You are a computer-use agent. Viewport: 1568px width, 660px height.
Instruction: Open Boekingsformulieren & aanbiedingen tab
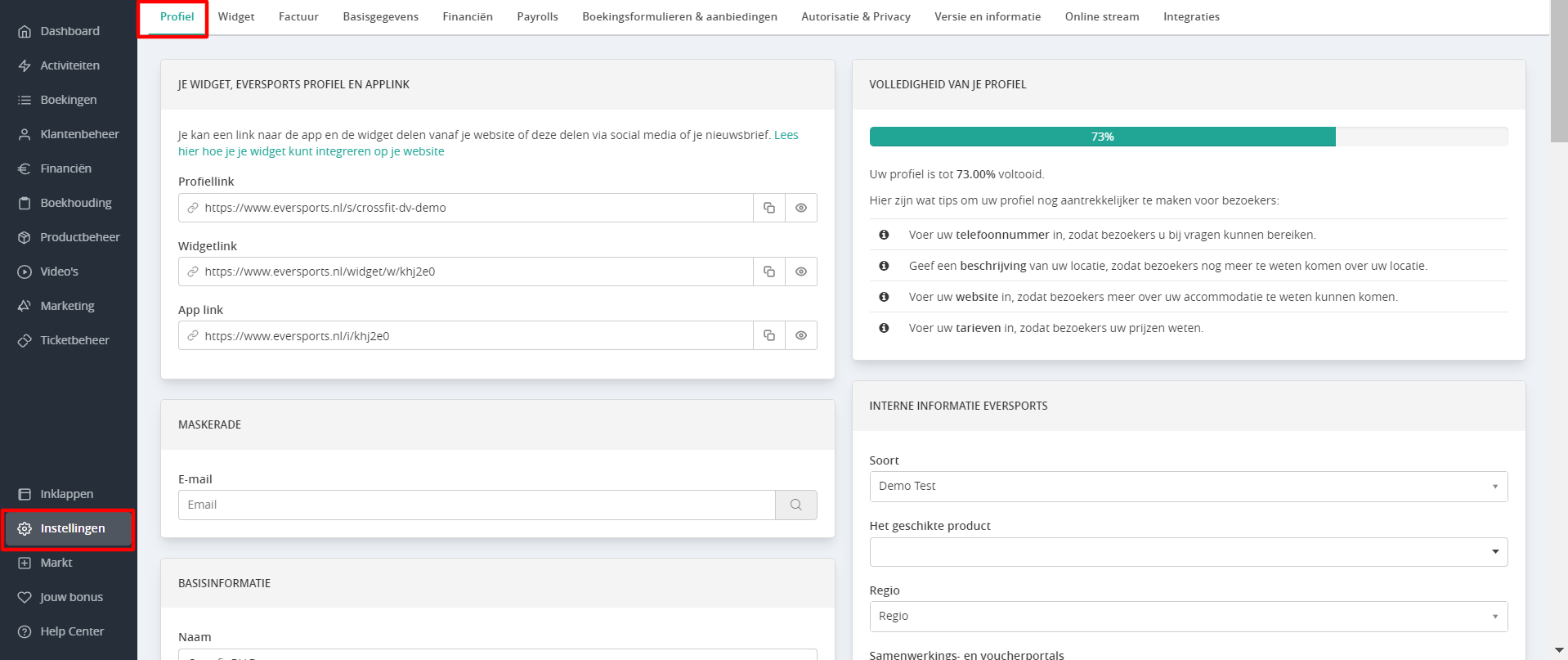pos(679,16)
